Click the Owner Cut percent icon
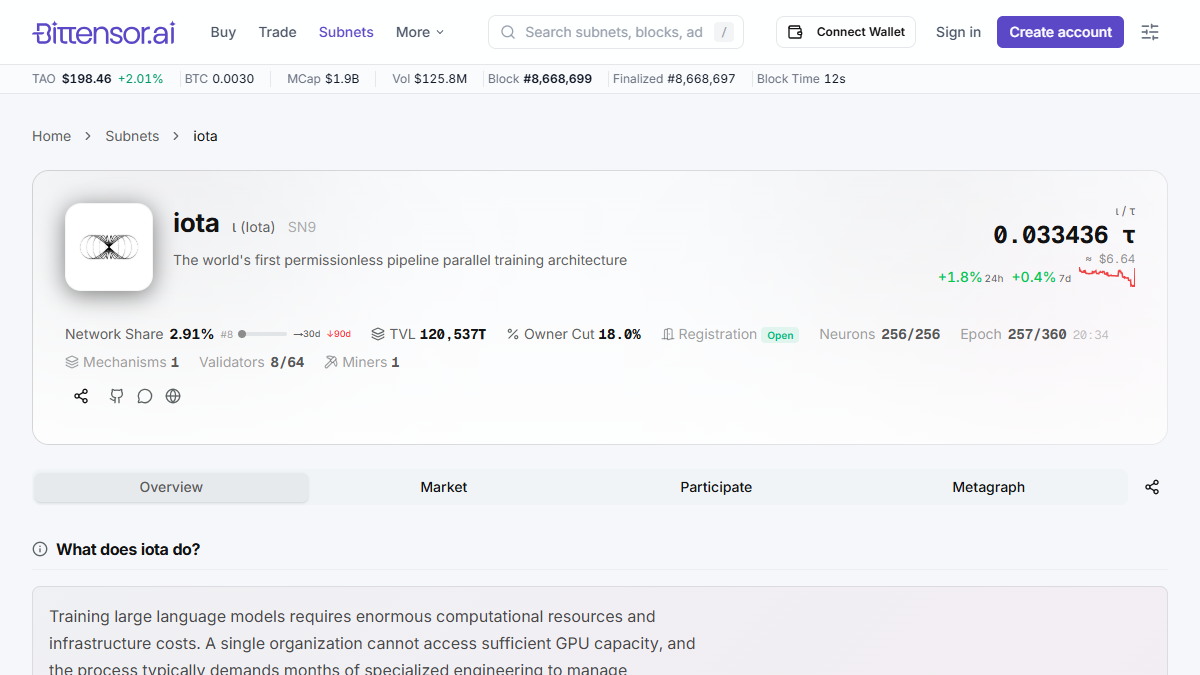 pos(513,334)
